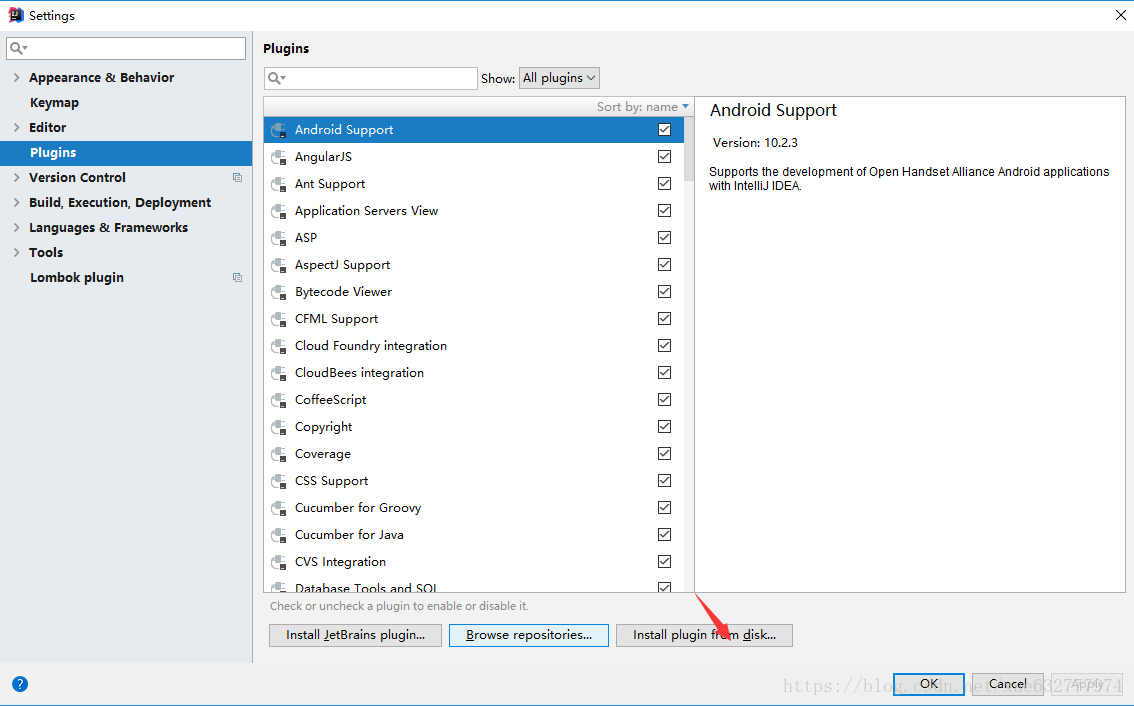Focus the plugins search input field
This screenshot has height=706, width=1134.
[371, 78]
